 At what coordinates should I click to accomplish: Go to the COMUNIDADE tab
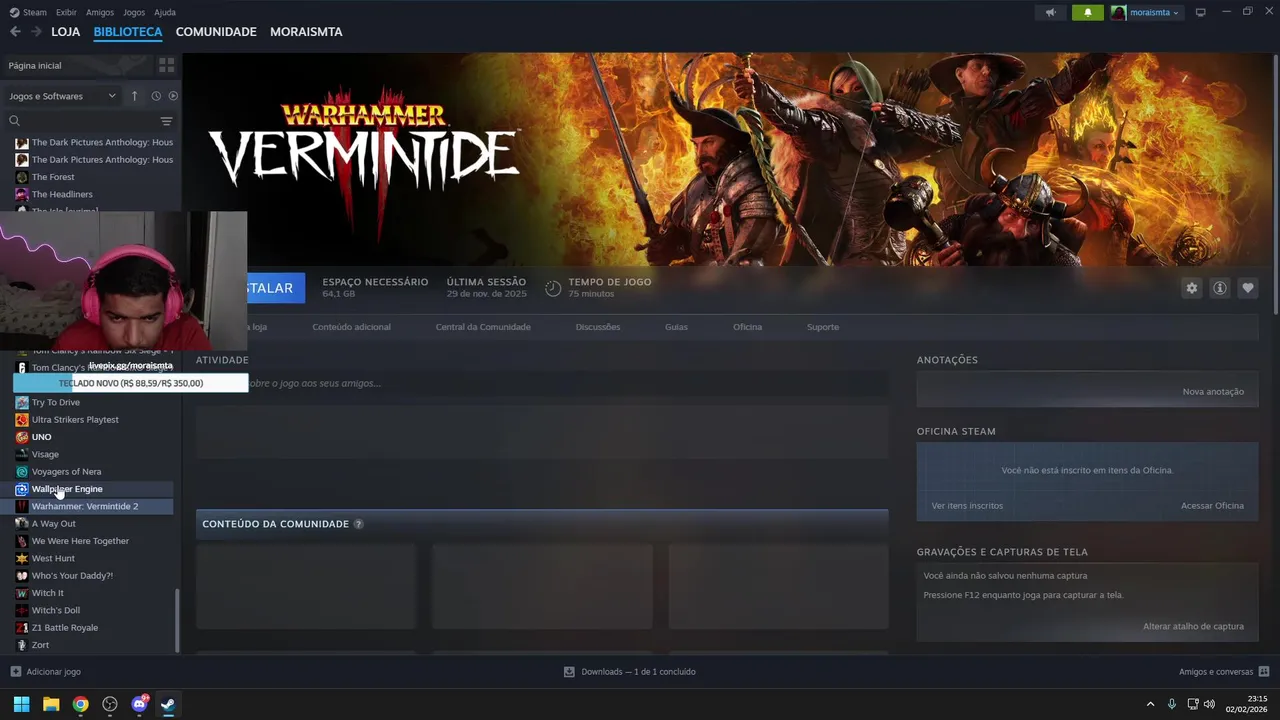coord(216,32)
